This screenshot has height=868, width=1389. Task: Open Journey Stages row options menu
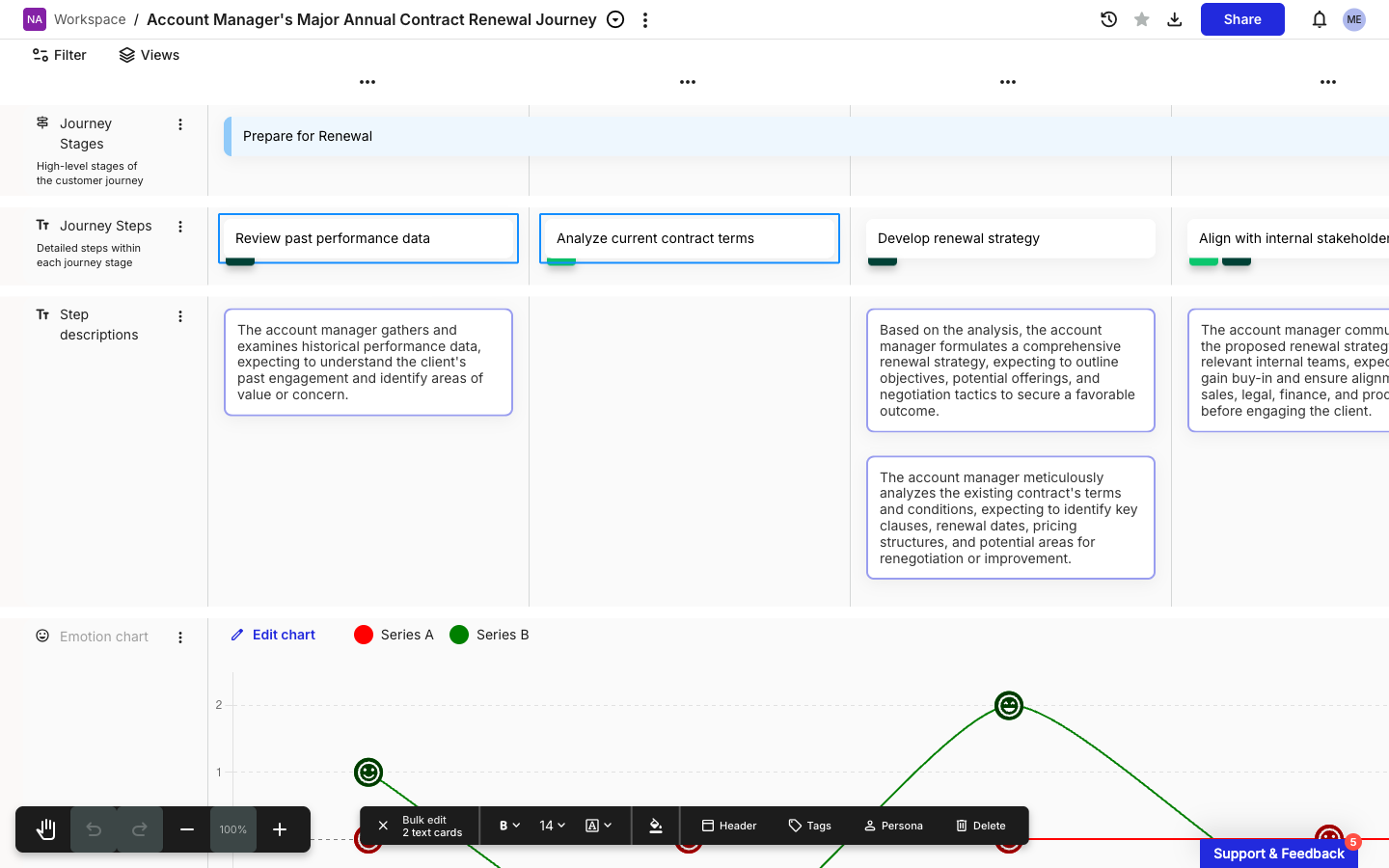click(x=180, y=124)
